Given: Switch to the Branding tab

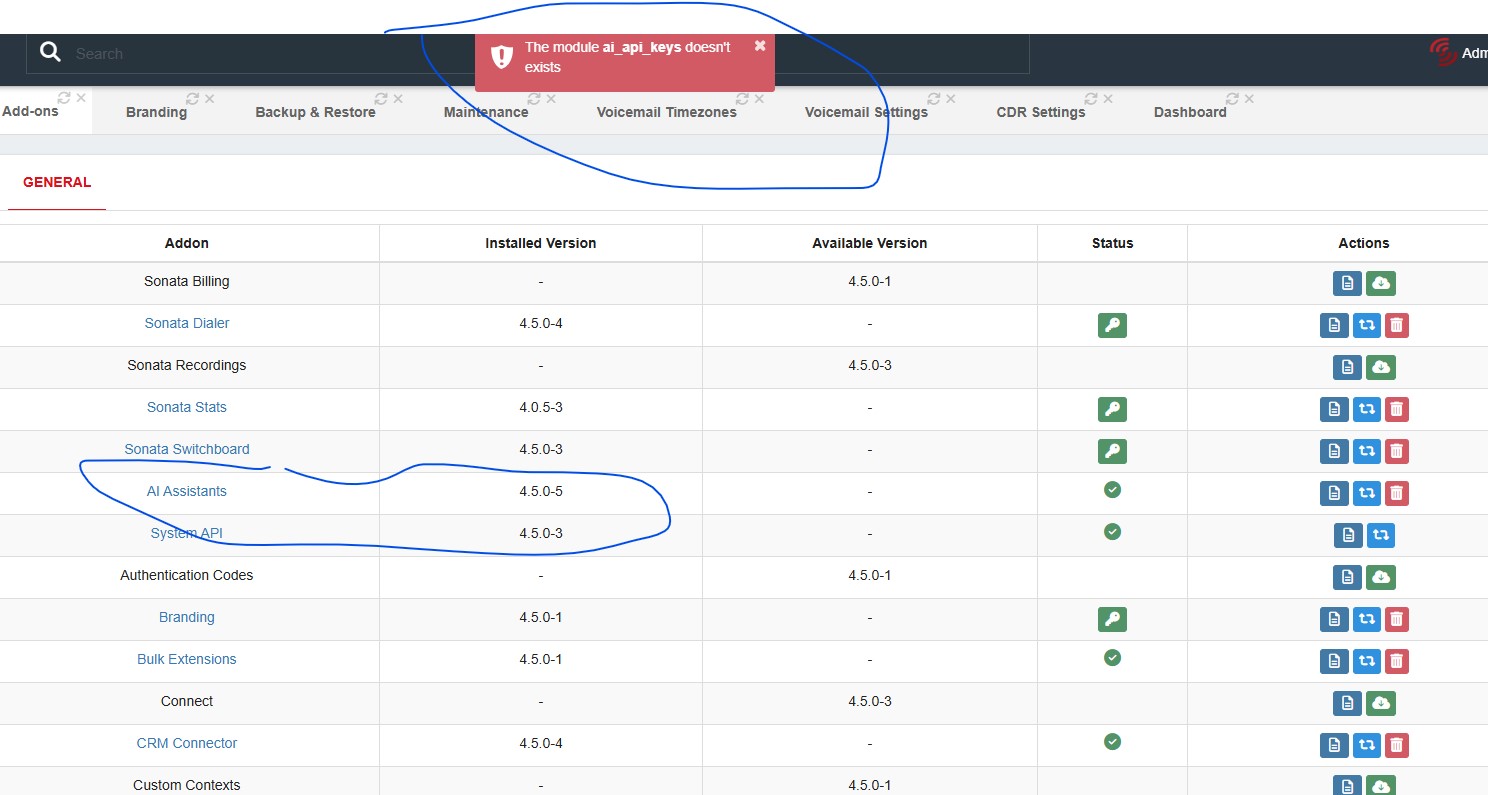Looking at the screenshot, I should (156, 112).
